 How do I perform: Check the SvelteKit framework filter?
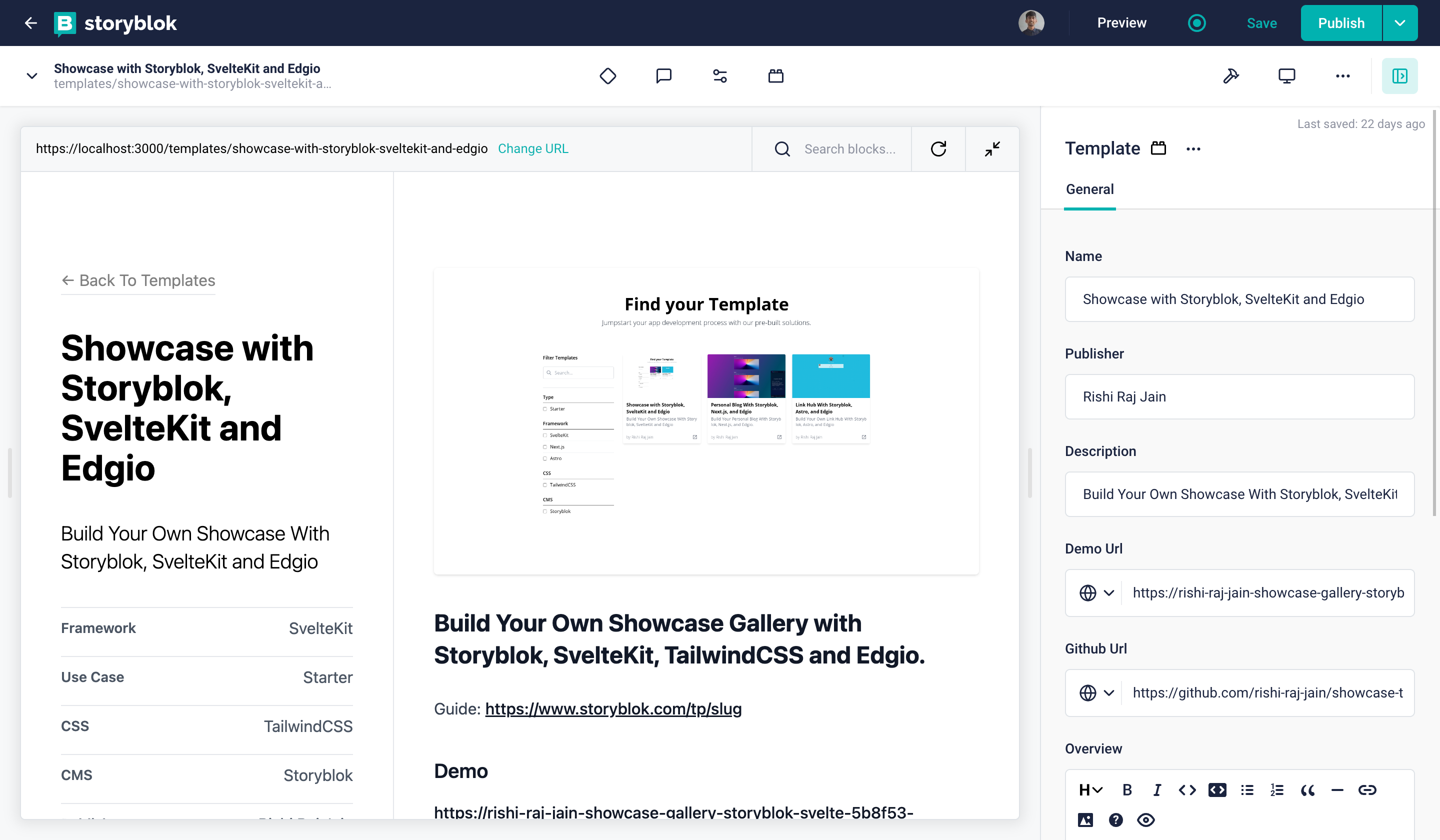[545, 435]
